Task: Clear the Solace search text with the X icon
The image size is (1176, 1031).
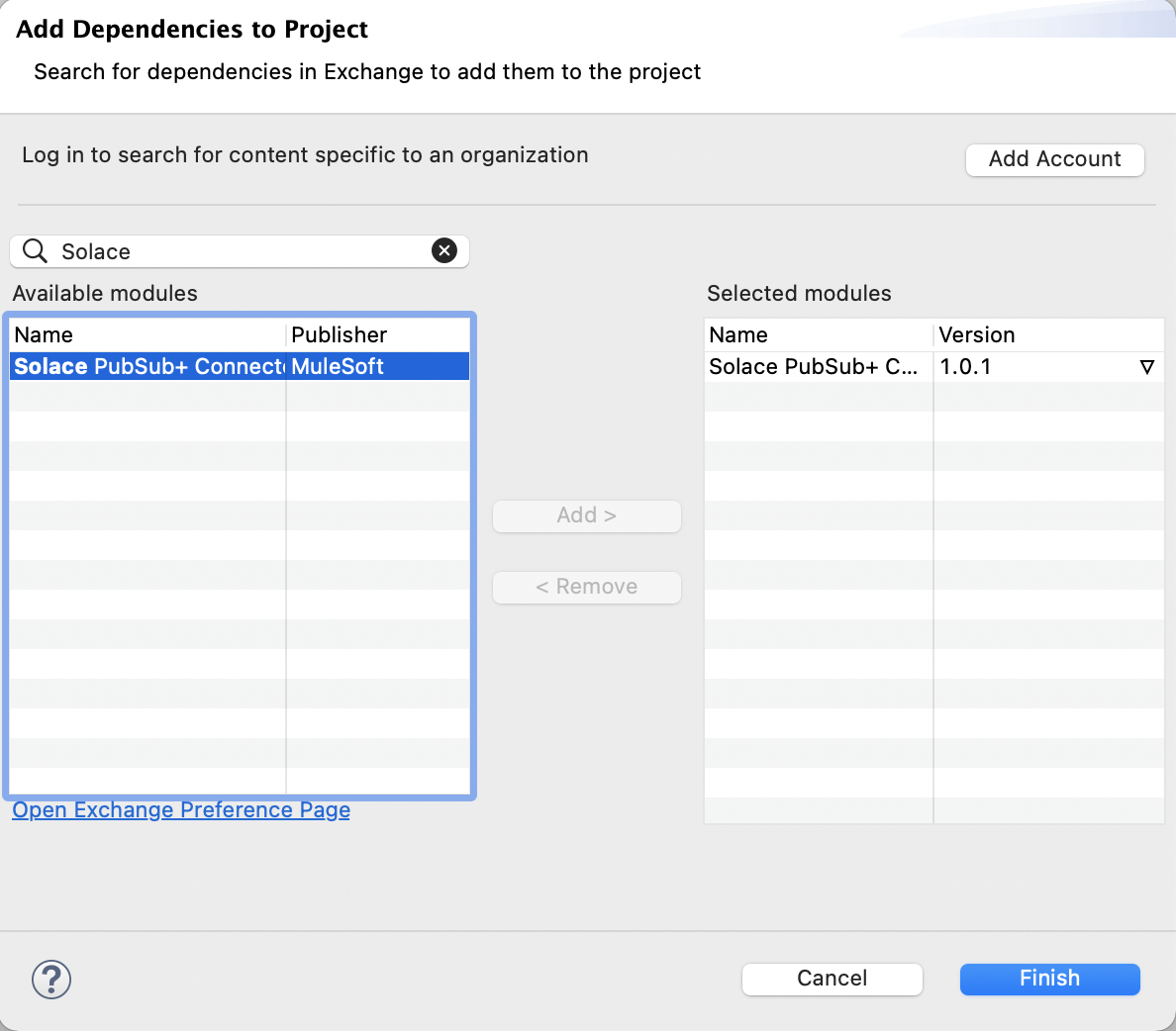Action: click(444, 250)
